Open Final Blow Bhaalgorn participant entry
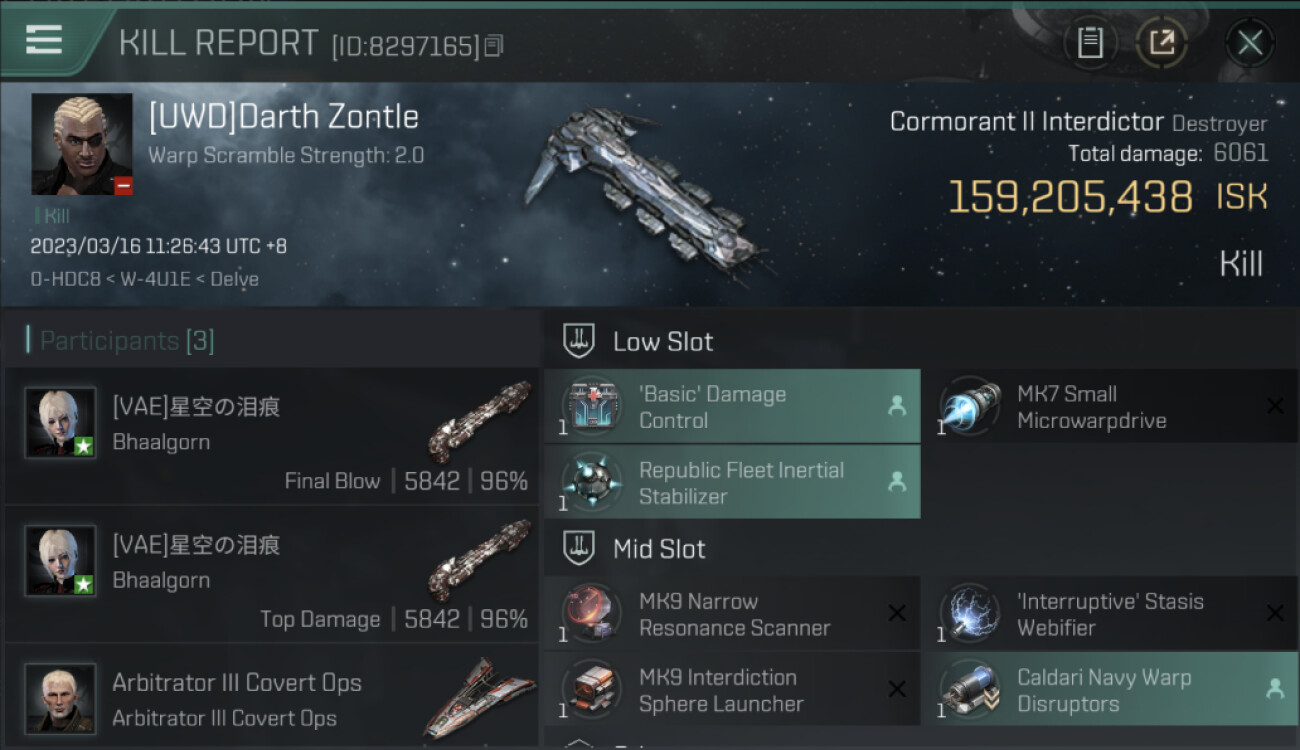This screenshot has height=750, width=1300. tap(272, 436)
